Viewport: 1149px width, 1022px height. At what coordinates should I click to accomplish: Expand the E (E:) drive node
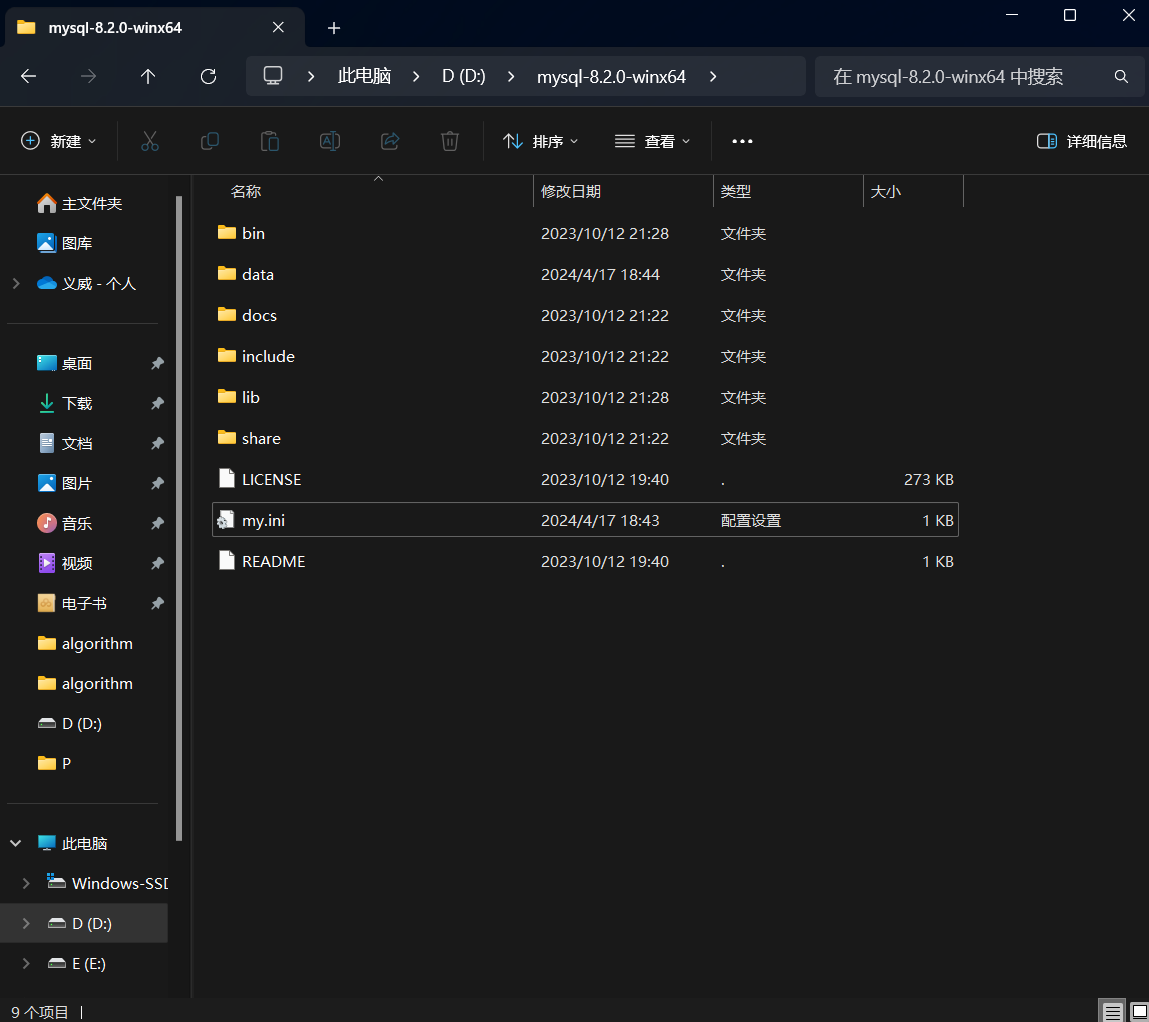pos(26,963)
